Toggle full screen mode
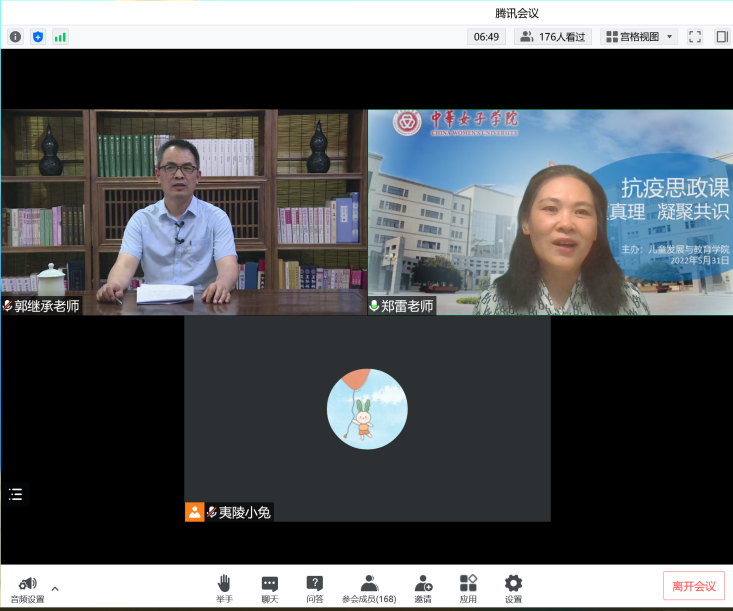The height and width of the screenshot is (611, 733). click(x=695, y=37)
